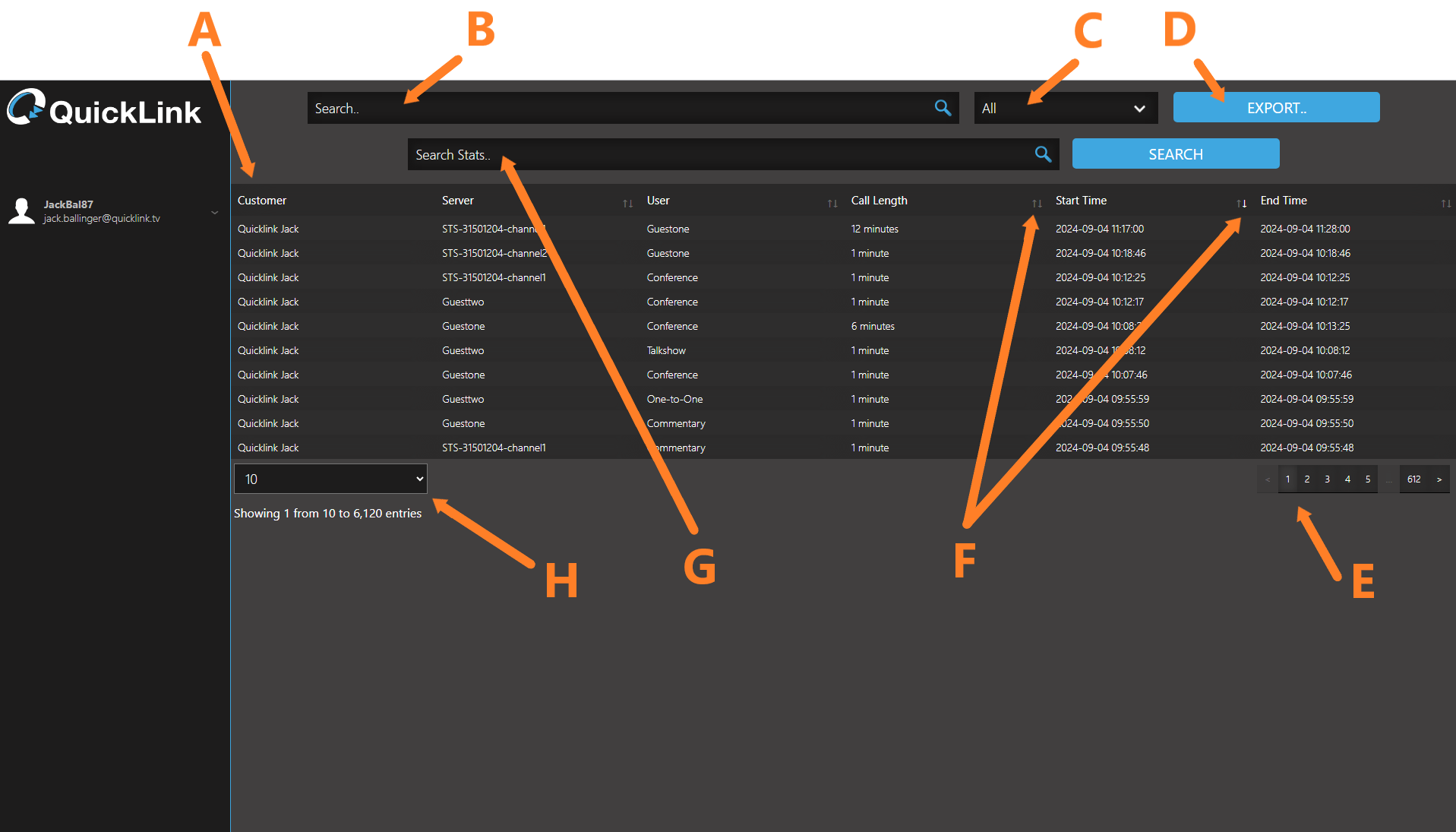The width and height of the screenshot is (1456, 832).
Task: Go to page 2 of results
Action: coord(1307,479)
